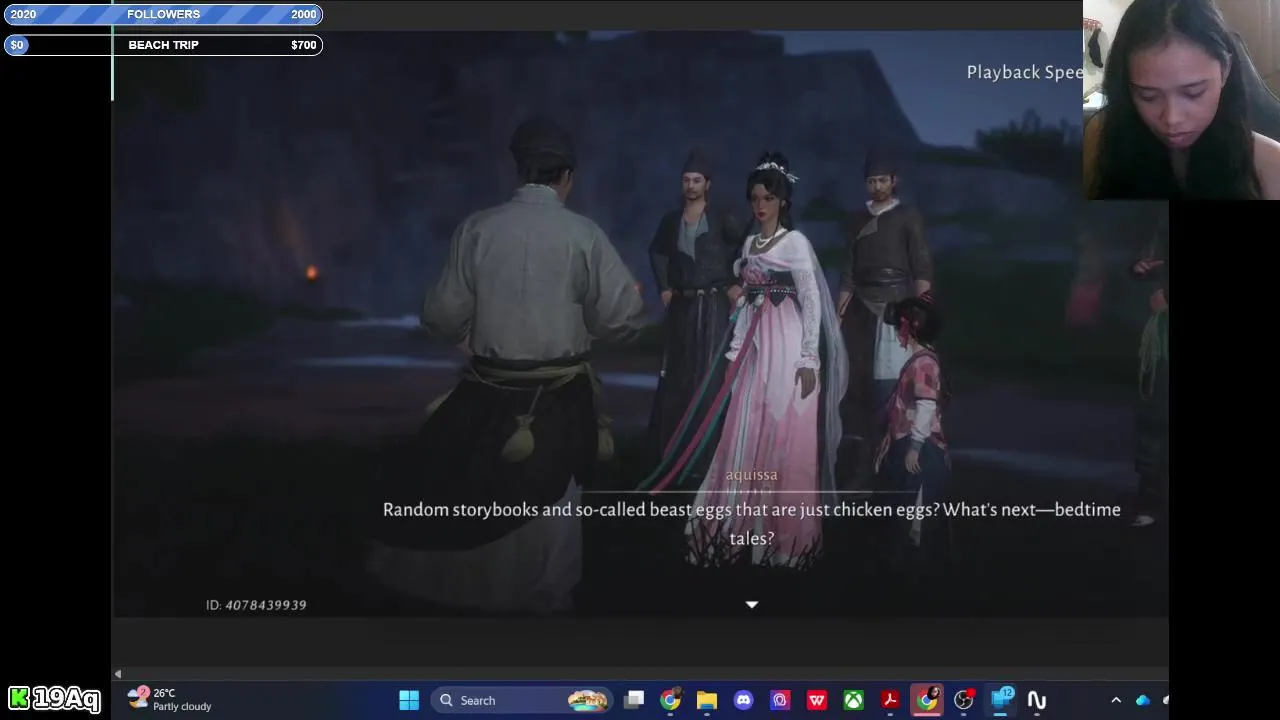Open Discord from the taskbar
Image resolution: width=1280 pixels, height=720 pixels.
(x=743, y=700)
